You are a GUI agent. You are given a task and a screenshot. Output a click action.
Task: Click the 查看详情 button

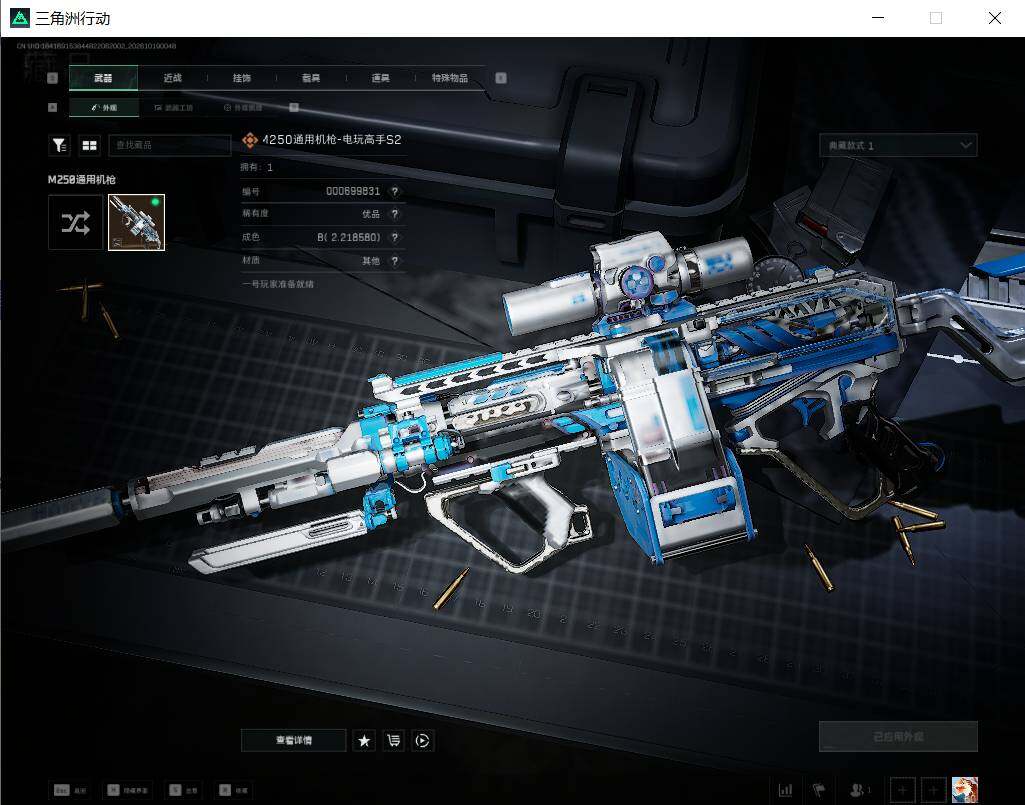(x=294, y=740)
